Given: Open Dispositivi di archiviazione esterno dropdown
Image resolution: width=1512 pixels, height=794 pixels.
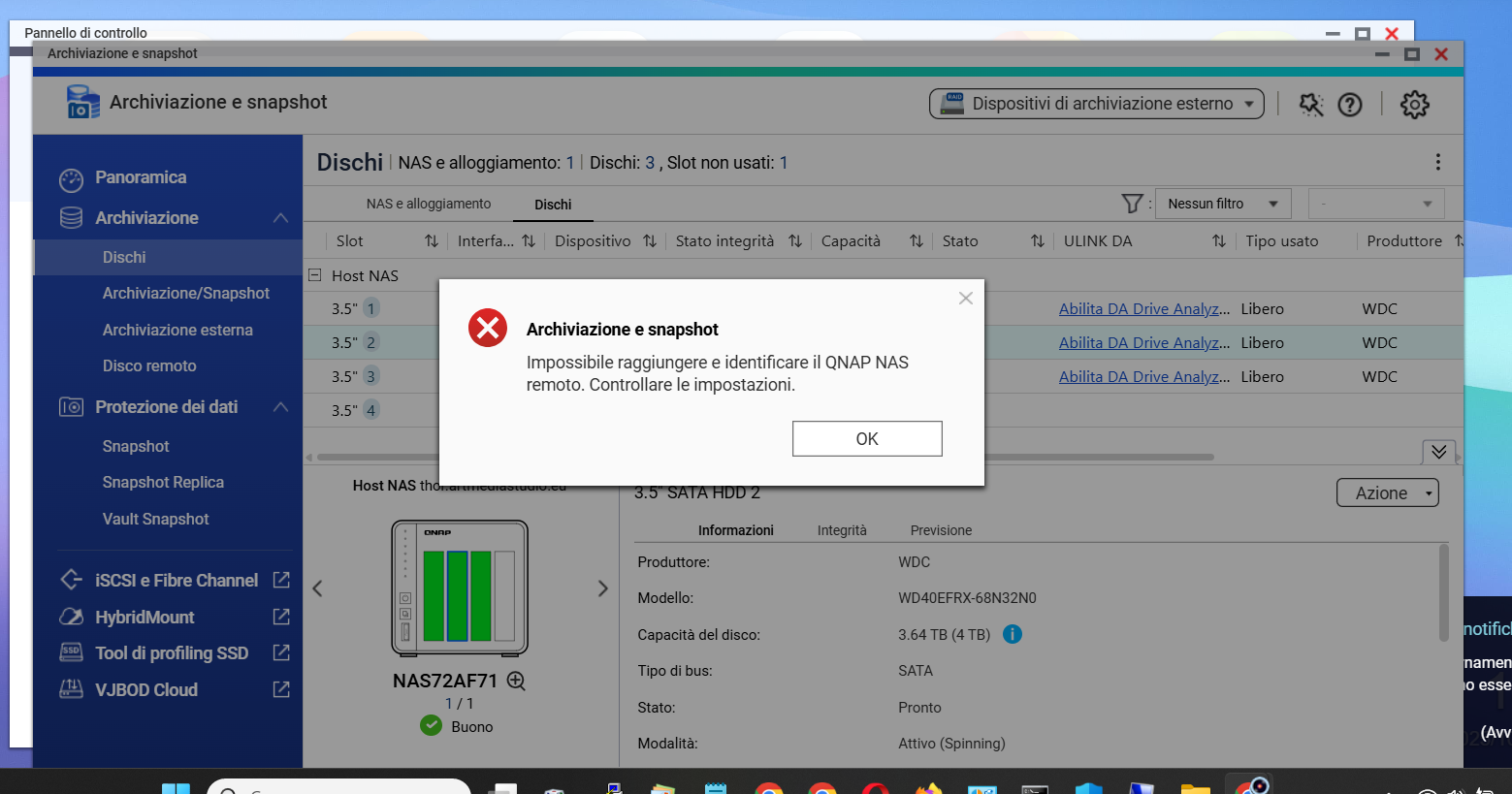Looking at the screenshot, I should (x=1096, y=104).
